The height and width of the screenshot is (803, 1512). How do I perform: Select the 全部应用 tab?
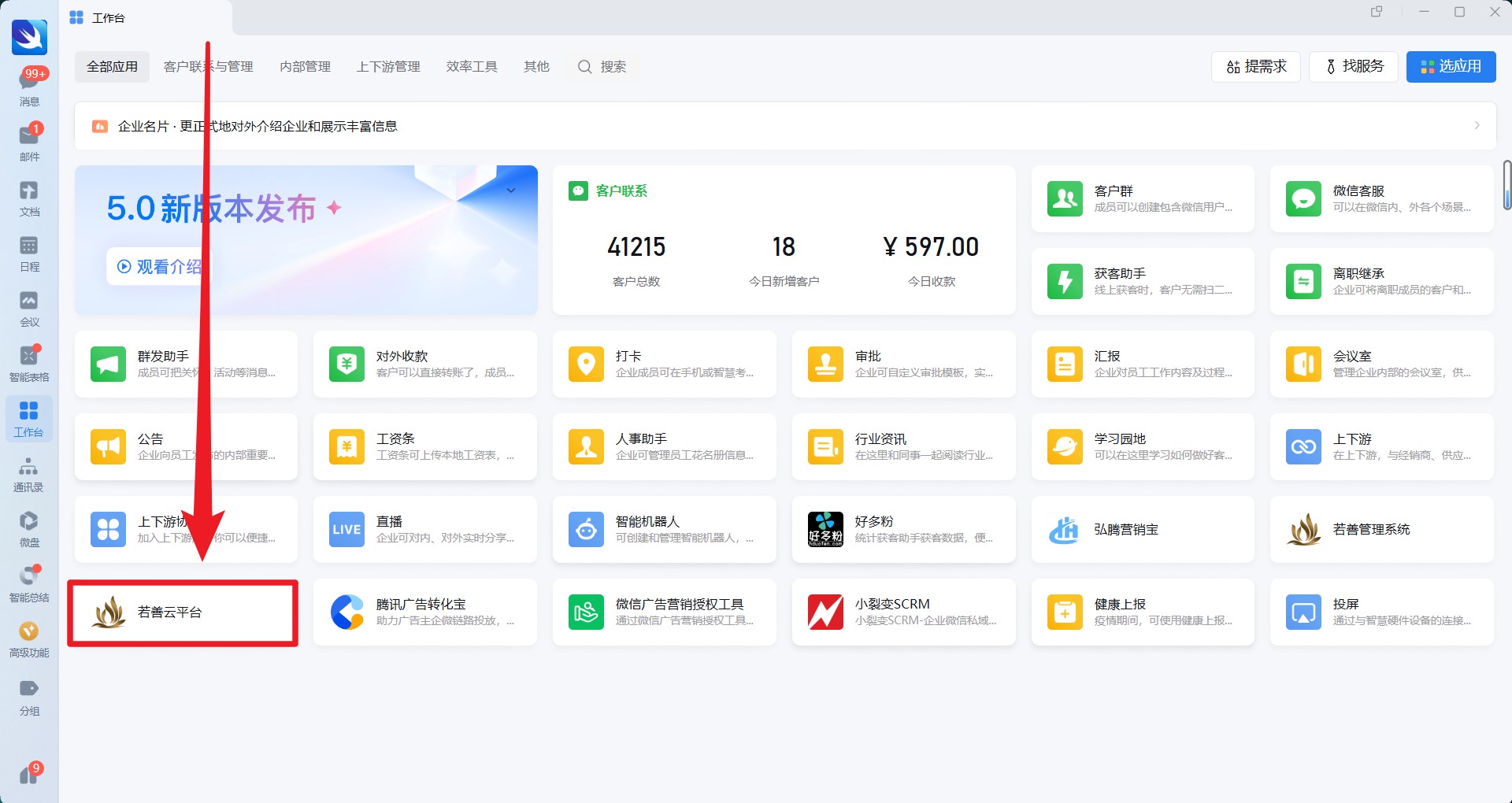pyautogui.click(x=112, y=67)
